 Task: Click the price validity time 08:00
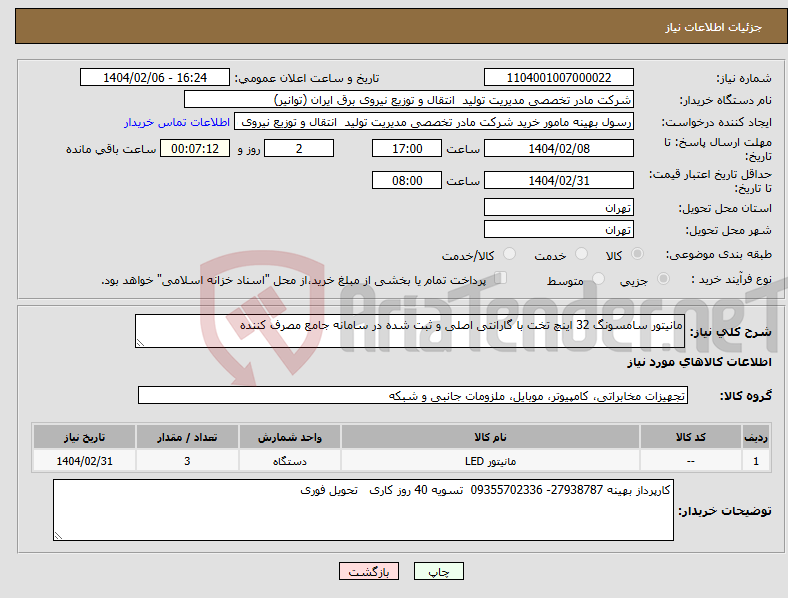tap(407, 180)
